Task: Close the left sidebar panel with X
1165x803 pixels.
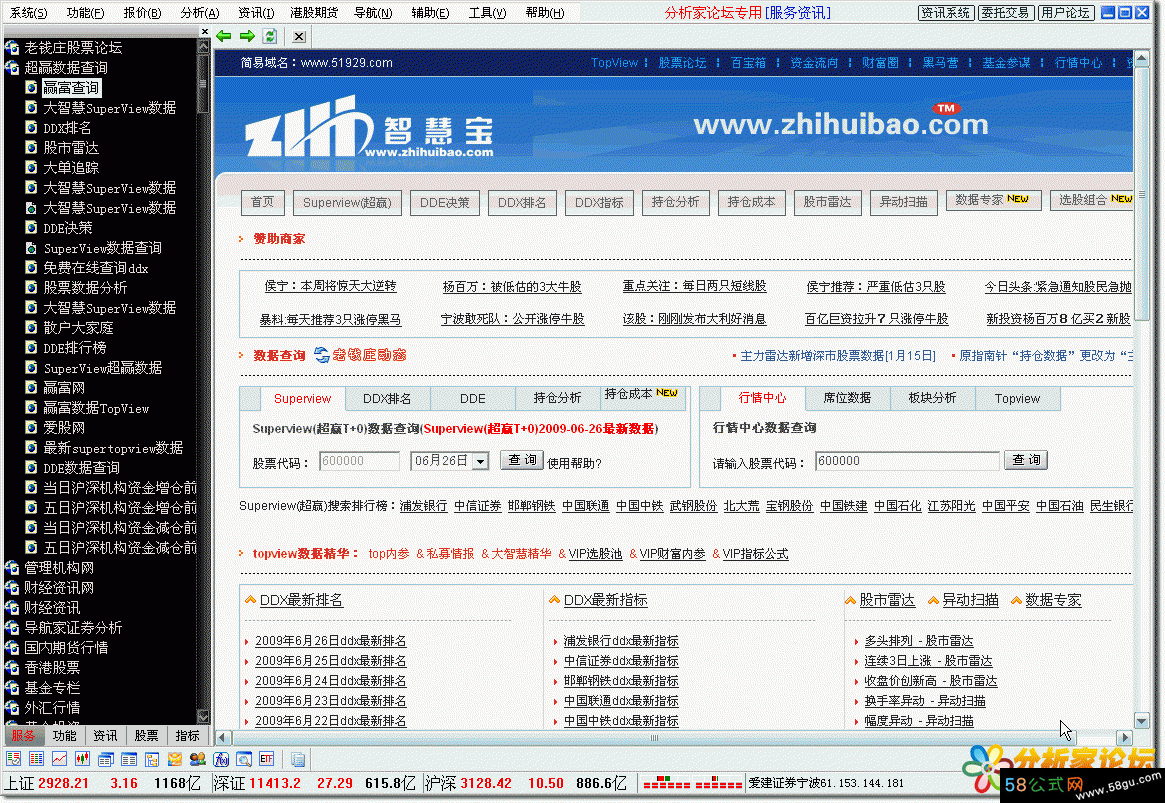Action: click(205, 32)
